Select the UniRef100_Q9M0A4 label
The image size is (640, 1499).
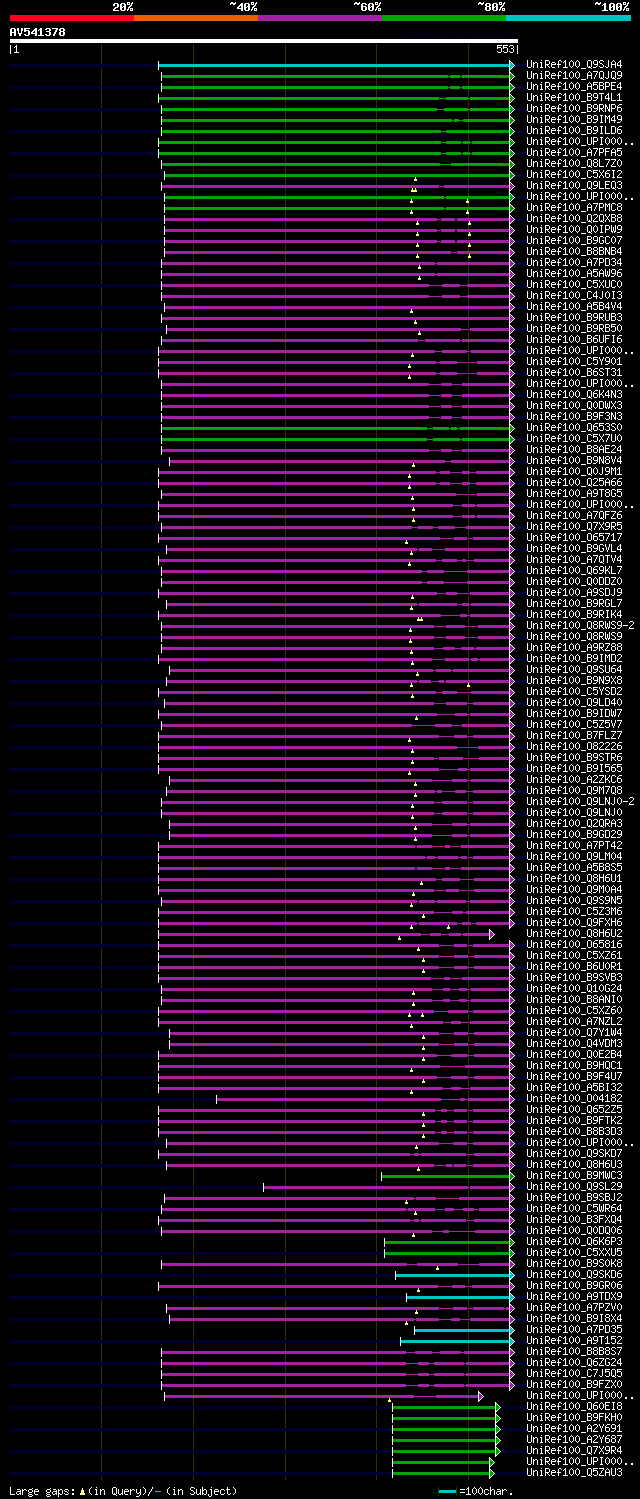click(574, 889)
